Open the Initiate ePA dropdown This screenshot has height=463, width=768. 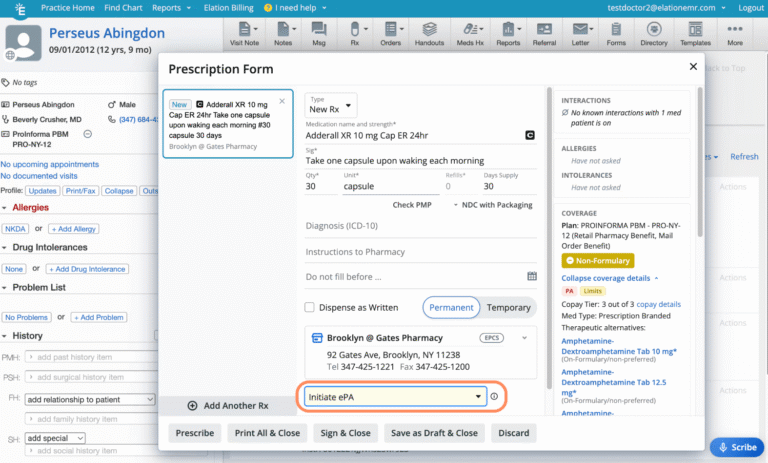point(395,396)
